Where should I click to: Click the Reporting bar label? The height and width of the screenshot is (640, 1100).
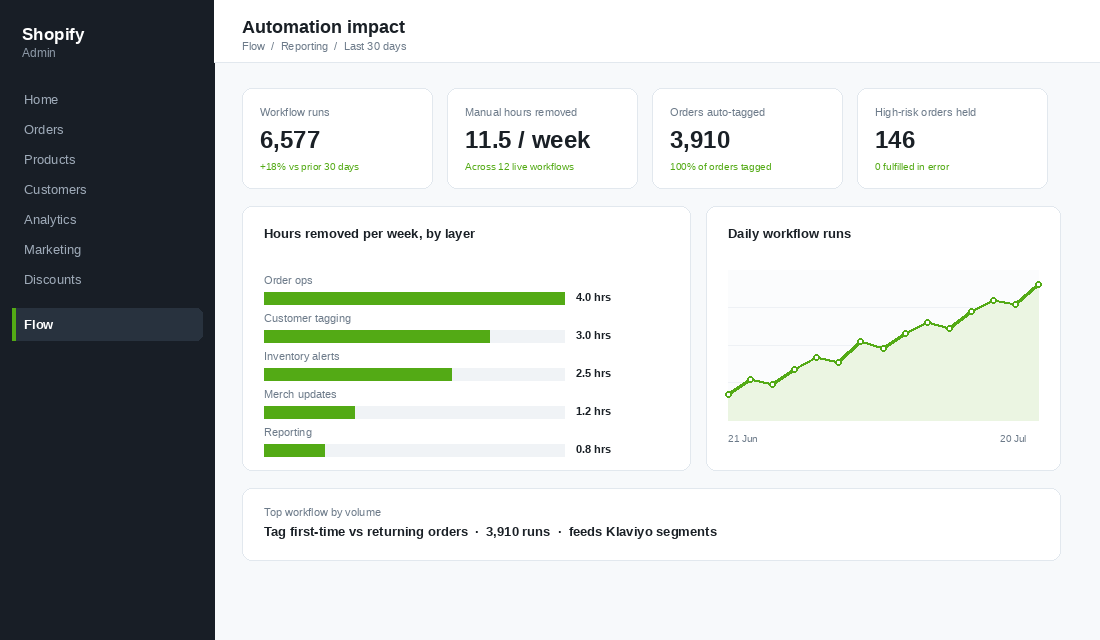point(288,432)
